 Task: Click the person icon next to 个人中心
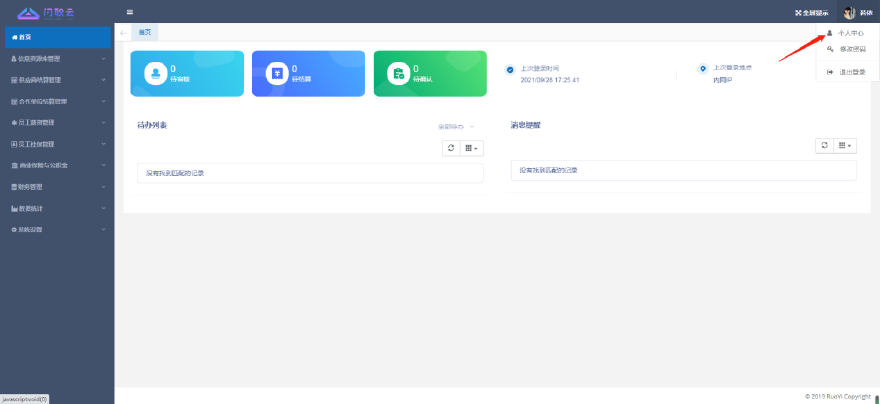(x=829, y=33)
